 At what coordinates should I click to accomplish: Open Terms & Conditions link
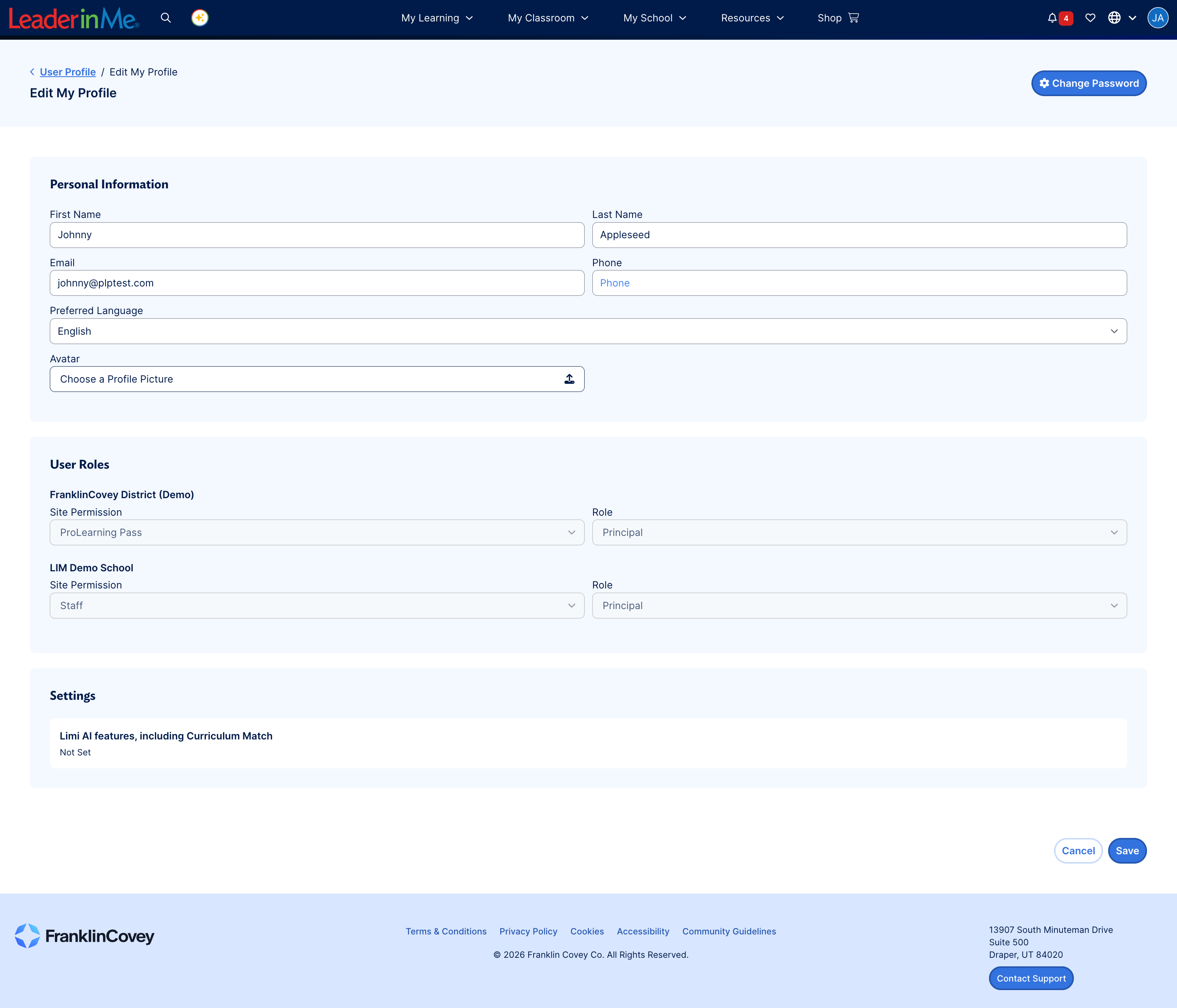point(446,931)
